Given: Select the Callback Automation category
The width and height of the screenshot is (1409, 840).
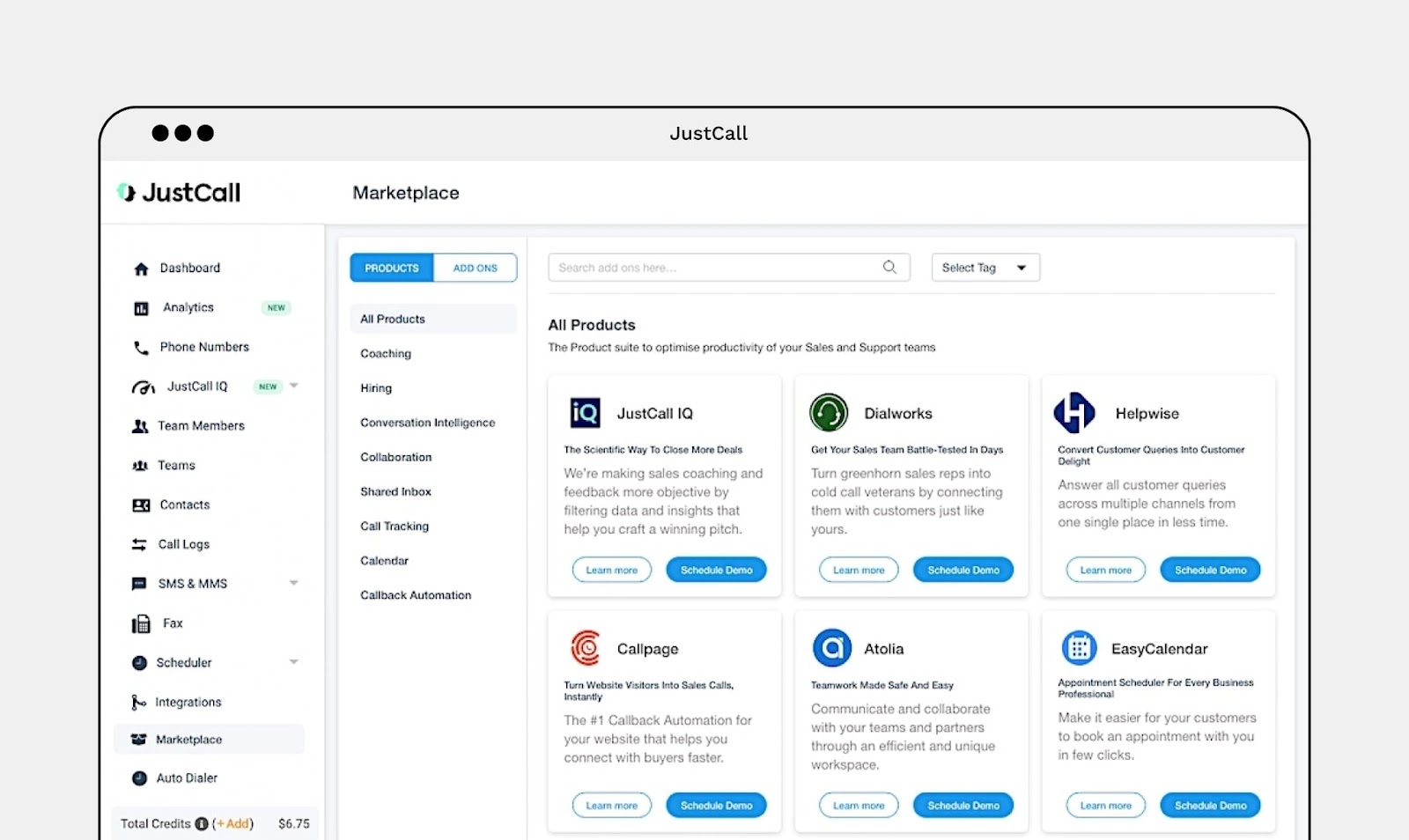Looking at the screenshot, I should tap(416, 595).
